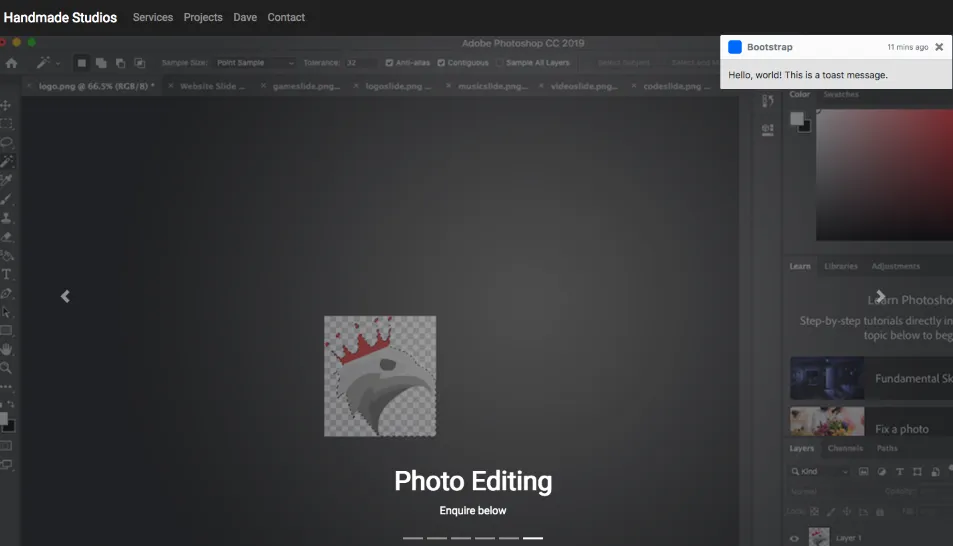Select the Move tool
This screenshot has height=546, width=953.
click(6, 105)
